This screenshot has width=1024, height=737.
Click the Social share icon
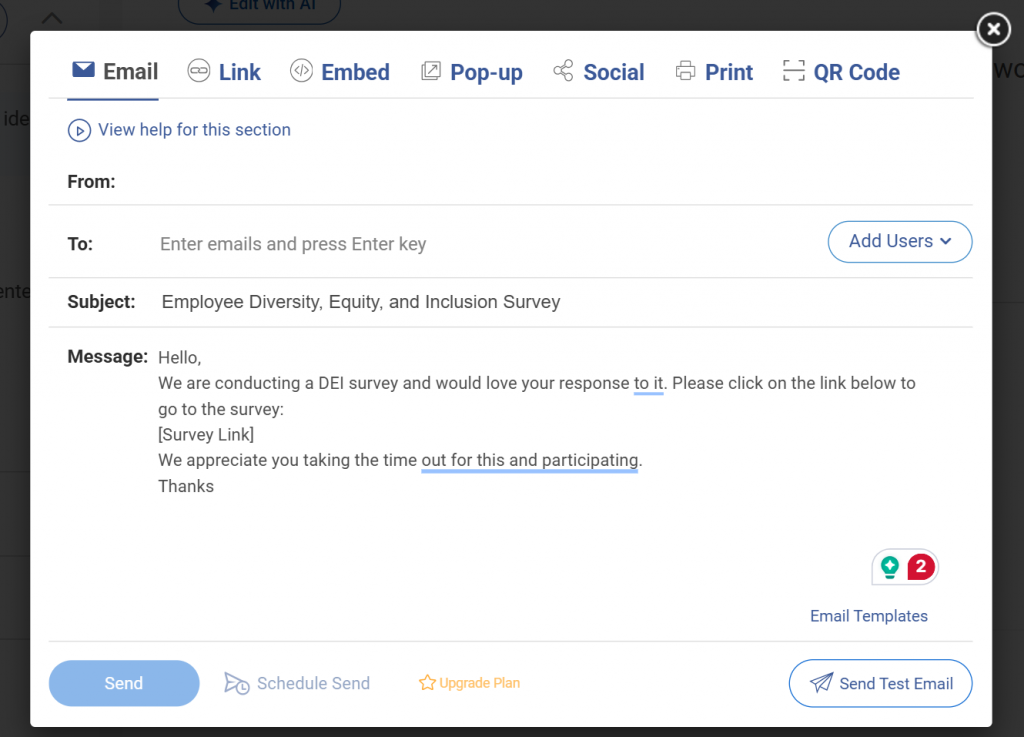[564, 70]
